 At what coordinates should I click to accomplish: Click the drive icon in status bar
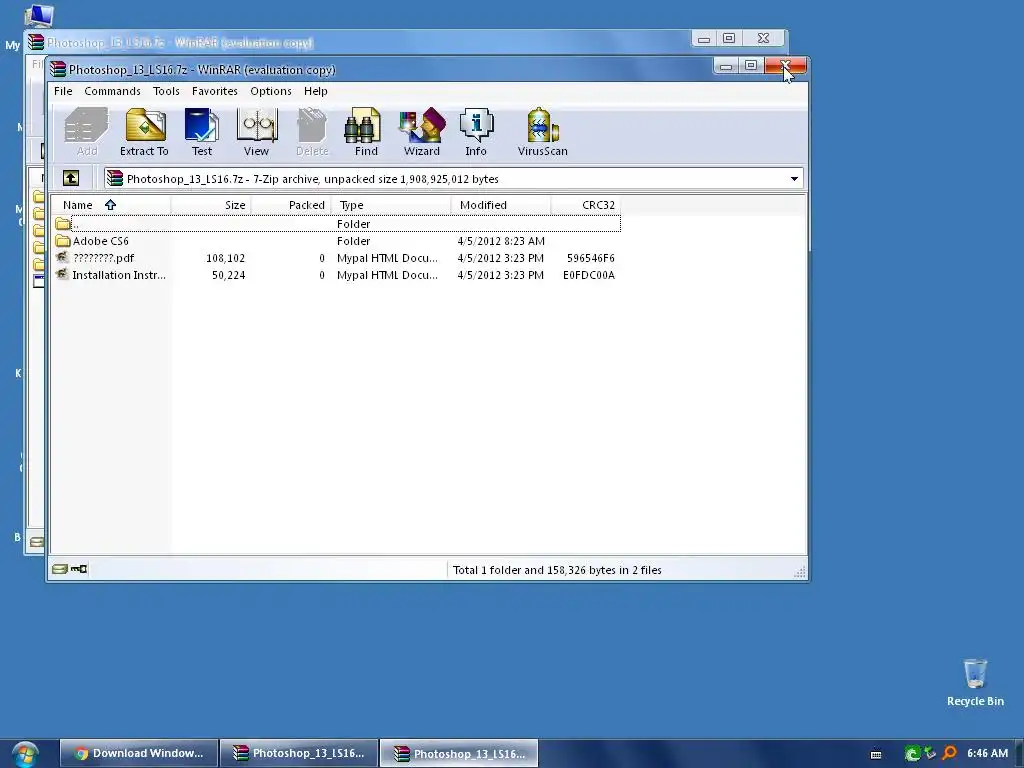(x=59, y=569)
